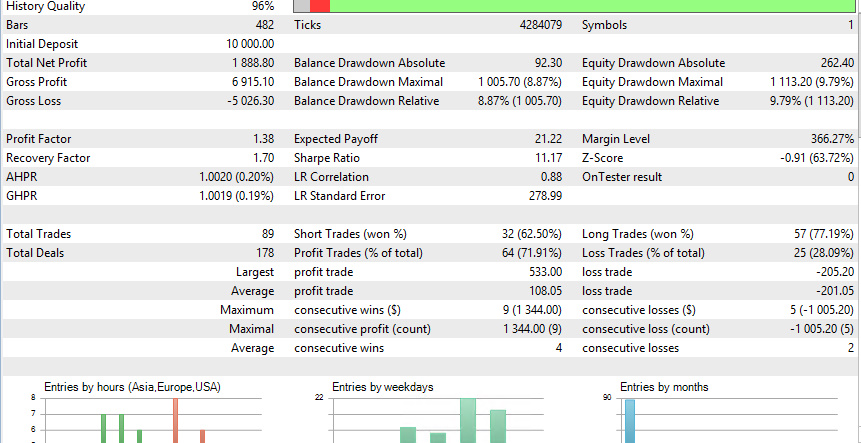The width and height of the screenshot is (861, 443).
Task: Select Initial Deposit value 10 000.00
Action: point(250,44)
